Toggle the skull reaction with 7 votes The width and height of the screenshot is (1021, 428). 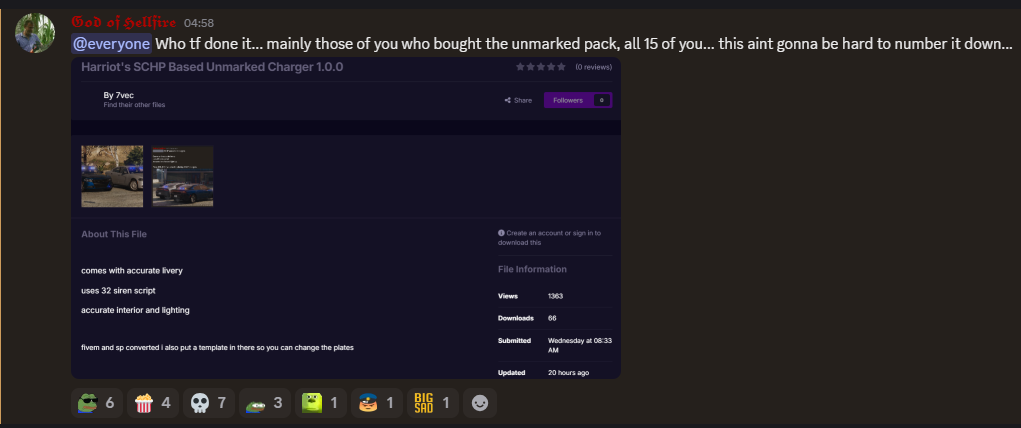pos(210,404)
